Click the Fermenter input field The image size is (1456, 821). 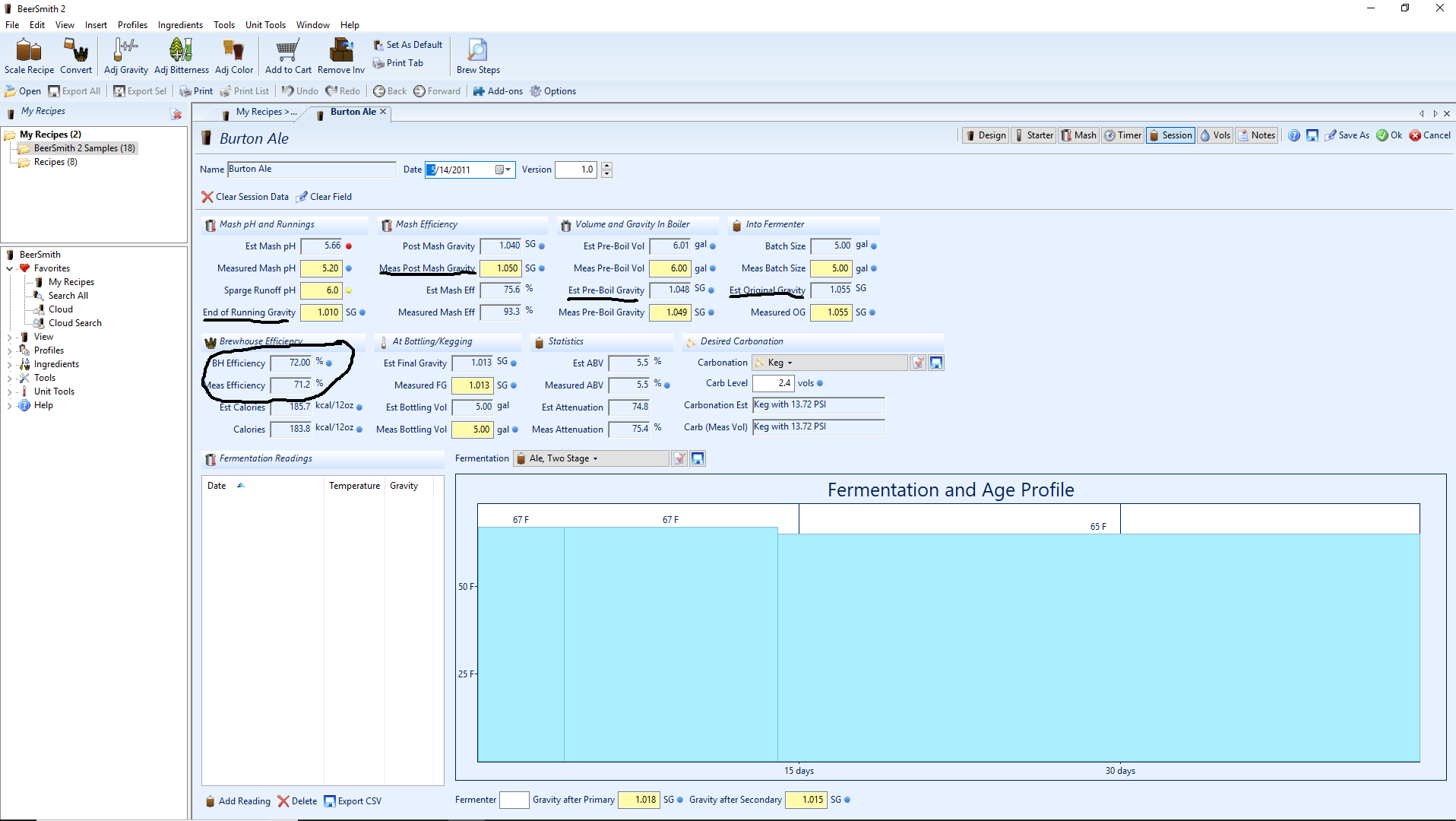pyautogui.click(x=514, y=800)
